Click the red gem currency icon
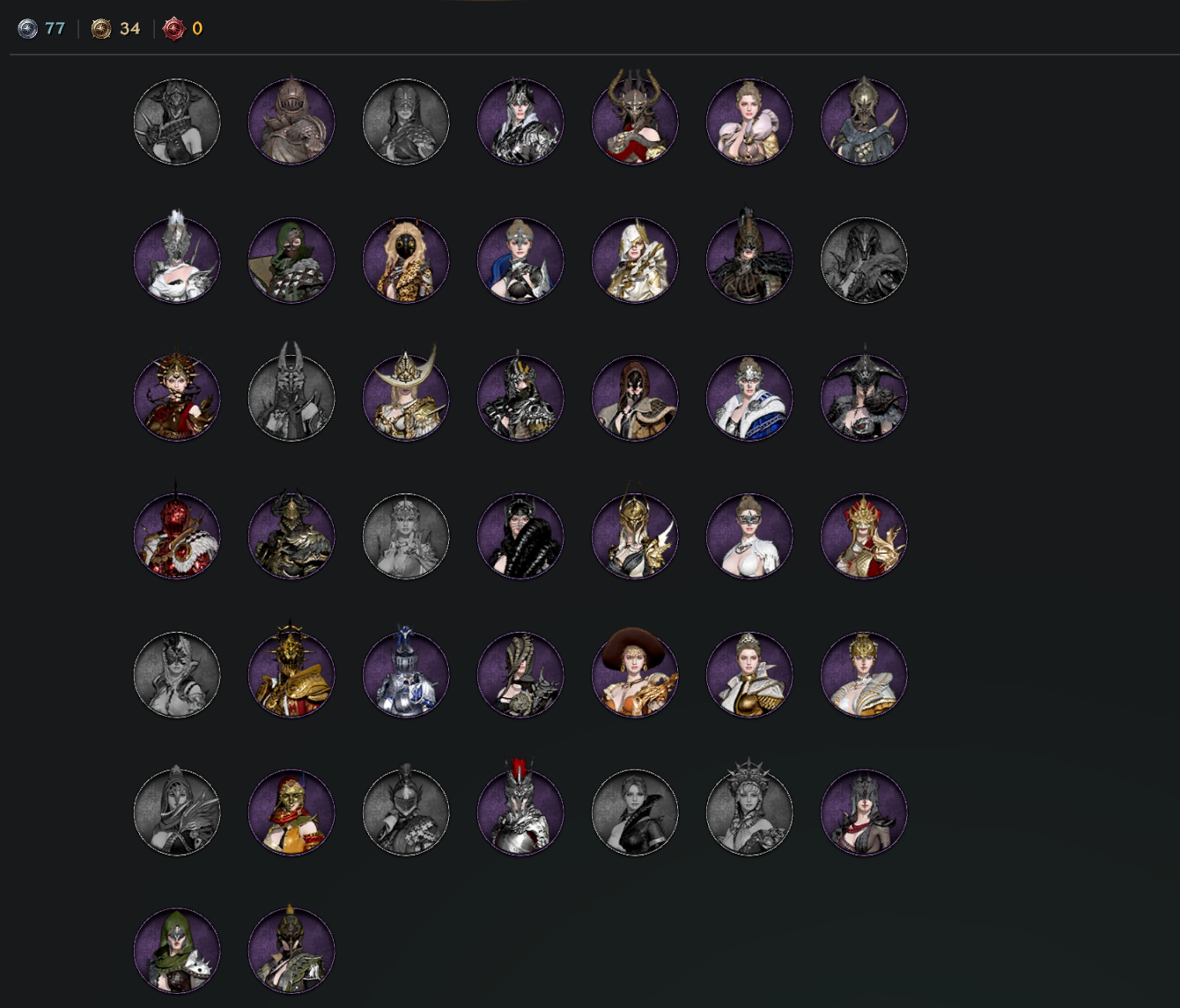Screen dimensions: 1180x1008 pyautogui.click(x=173, y=29)
